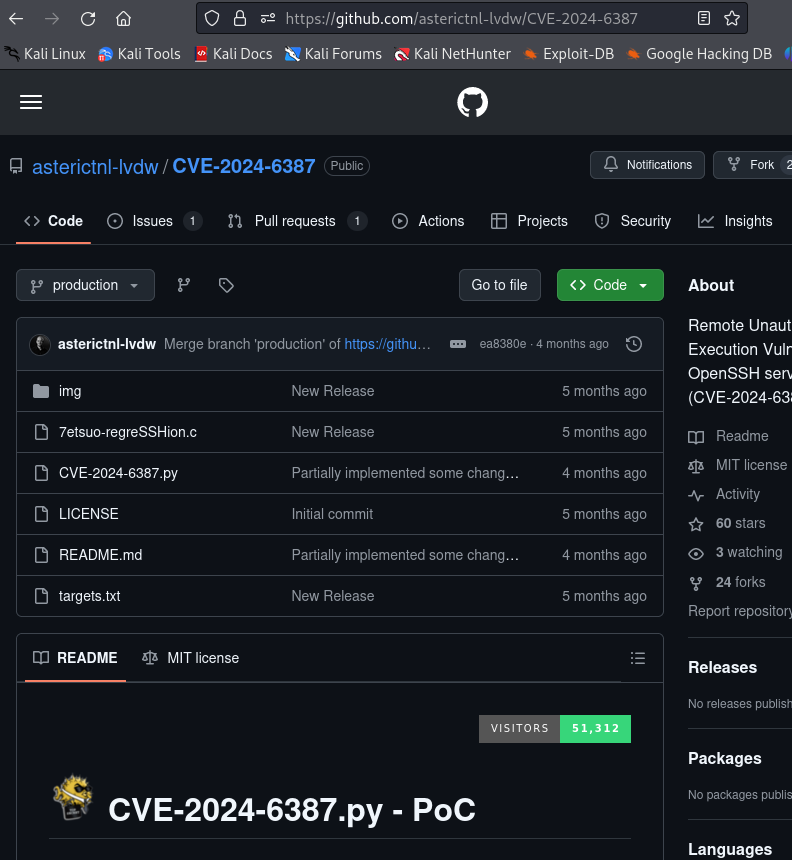
Task: Go back with the browser back arrow
Action: 16,19
